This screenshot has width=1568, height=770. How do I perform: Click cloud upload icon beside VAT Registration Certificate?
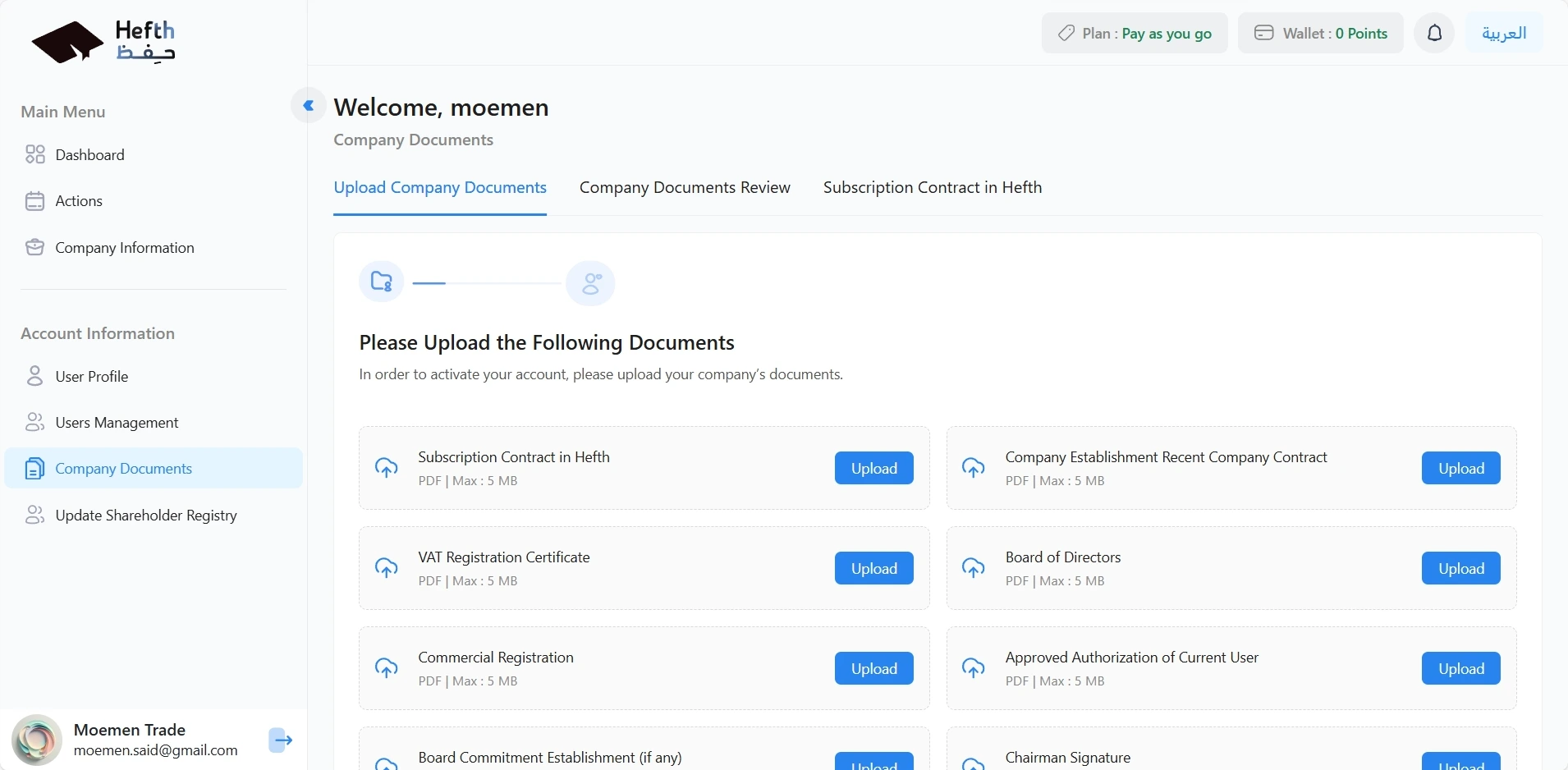[x=387, y=568]
